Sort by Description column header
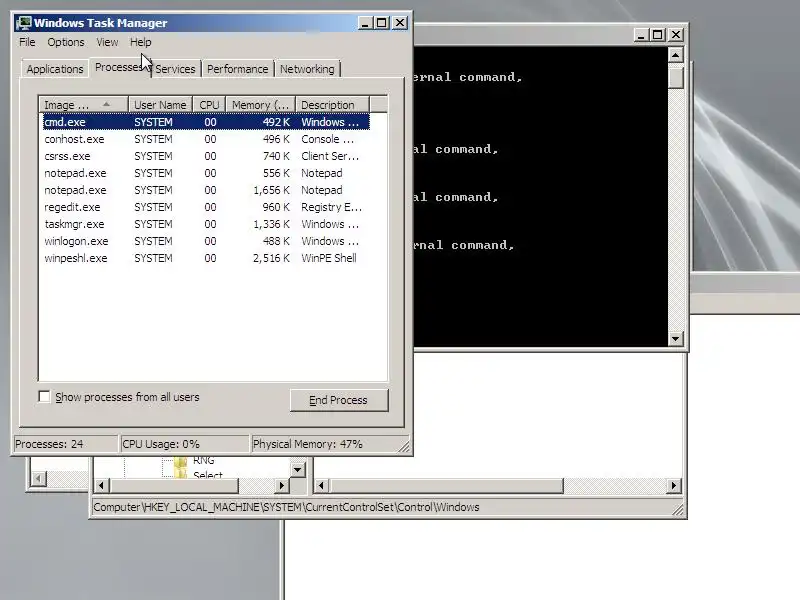Viewport: 800px width, 600px height. 332,105
